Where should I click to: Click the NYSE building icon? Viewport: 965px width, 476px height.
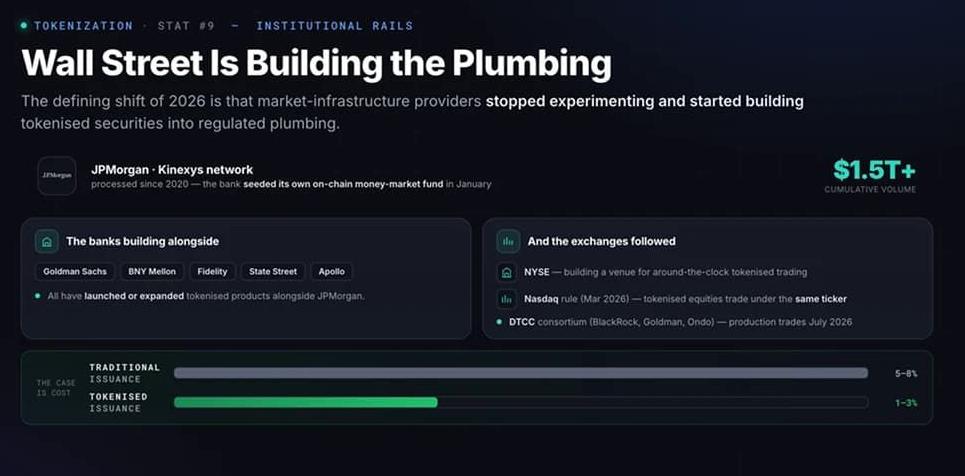point(507,272)
